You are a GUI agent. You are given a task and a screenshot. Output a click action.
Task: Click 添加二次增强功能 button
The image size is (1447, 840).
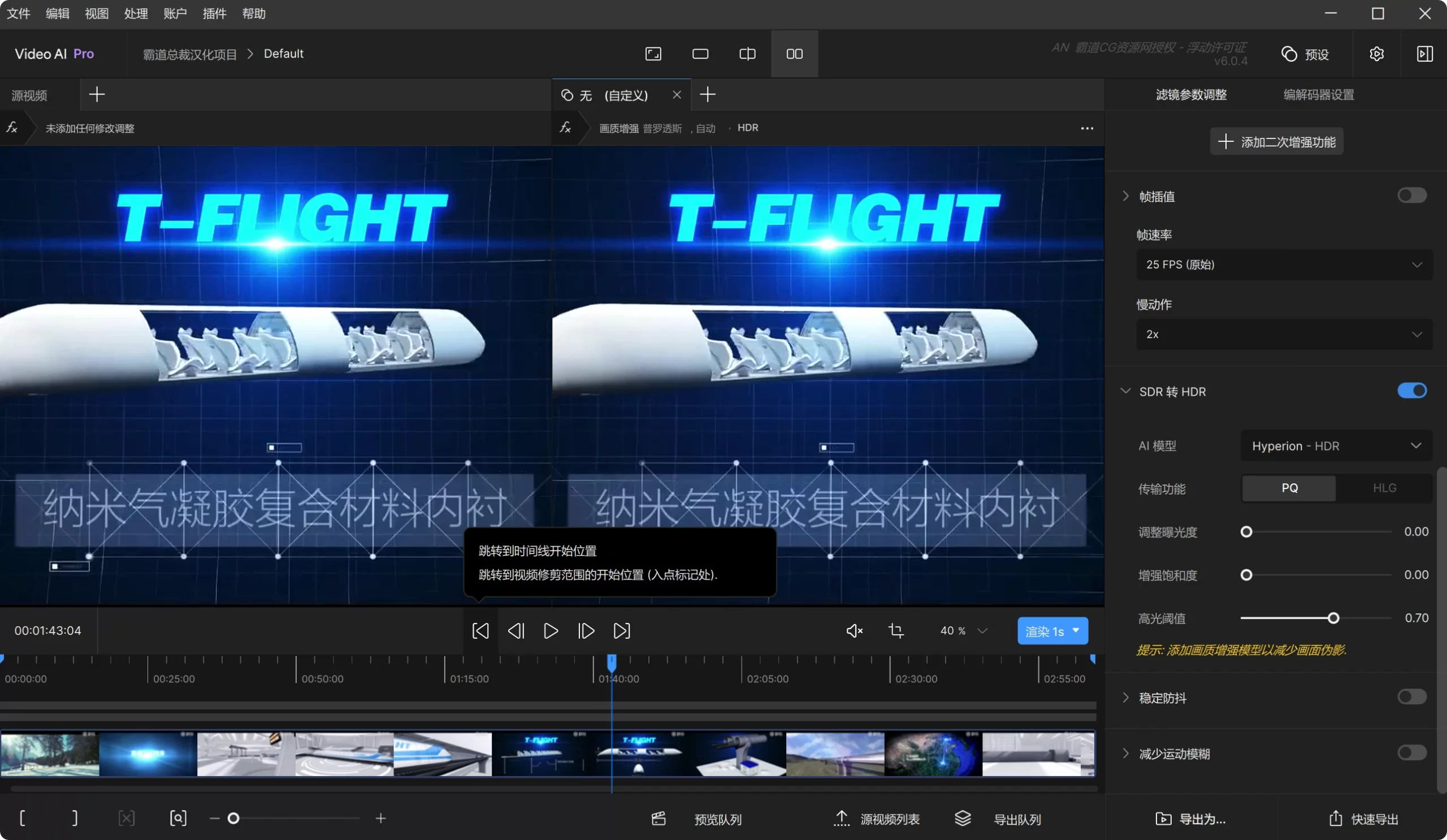(x=1276, y=142)
